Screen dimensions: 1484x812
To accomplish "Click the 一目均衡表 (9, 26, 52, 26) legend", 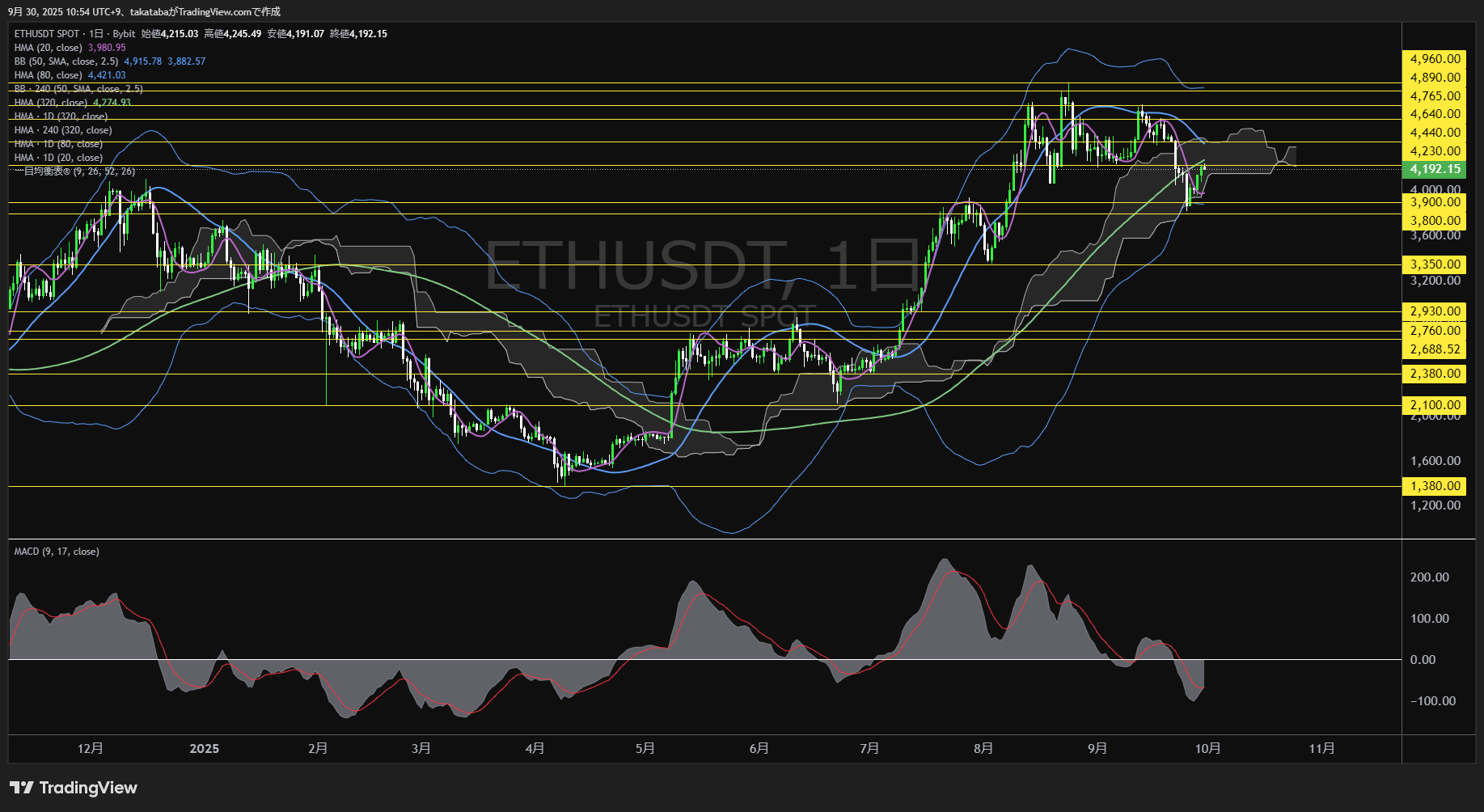I will click(x=74, y=171).
